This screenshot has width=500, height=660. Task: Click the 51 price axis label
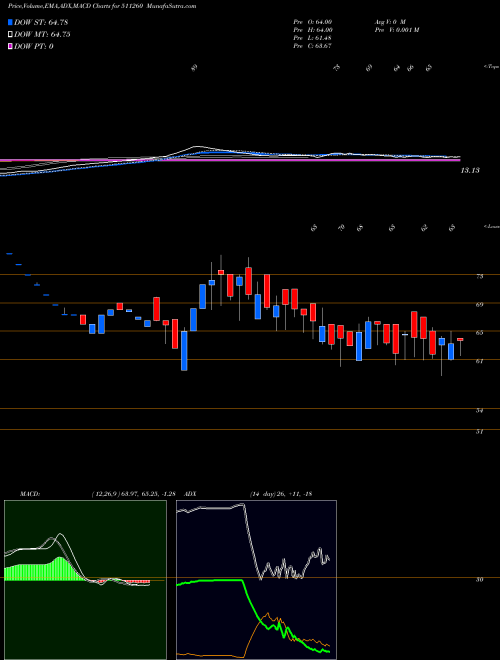(x=479, y=431)
